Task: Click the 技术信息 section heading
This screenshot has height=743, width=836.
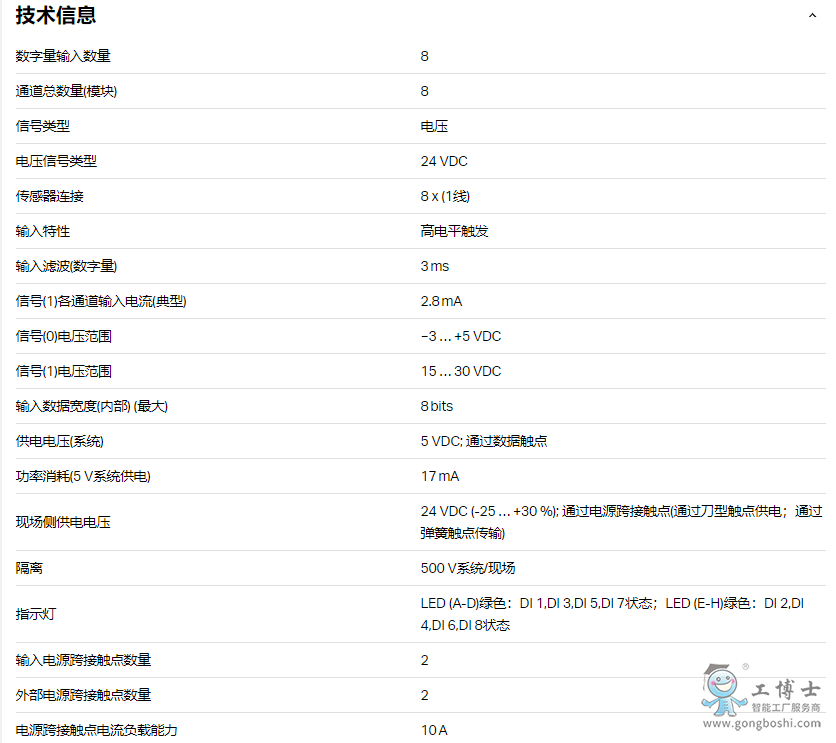Action: [x=56, y=16]
